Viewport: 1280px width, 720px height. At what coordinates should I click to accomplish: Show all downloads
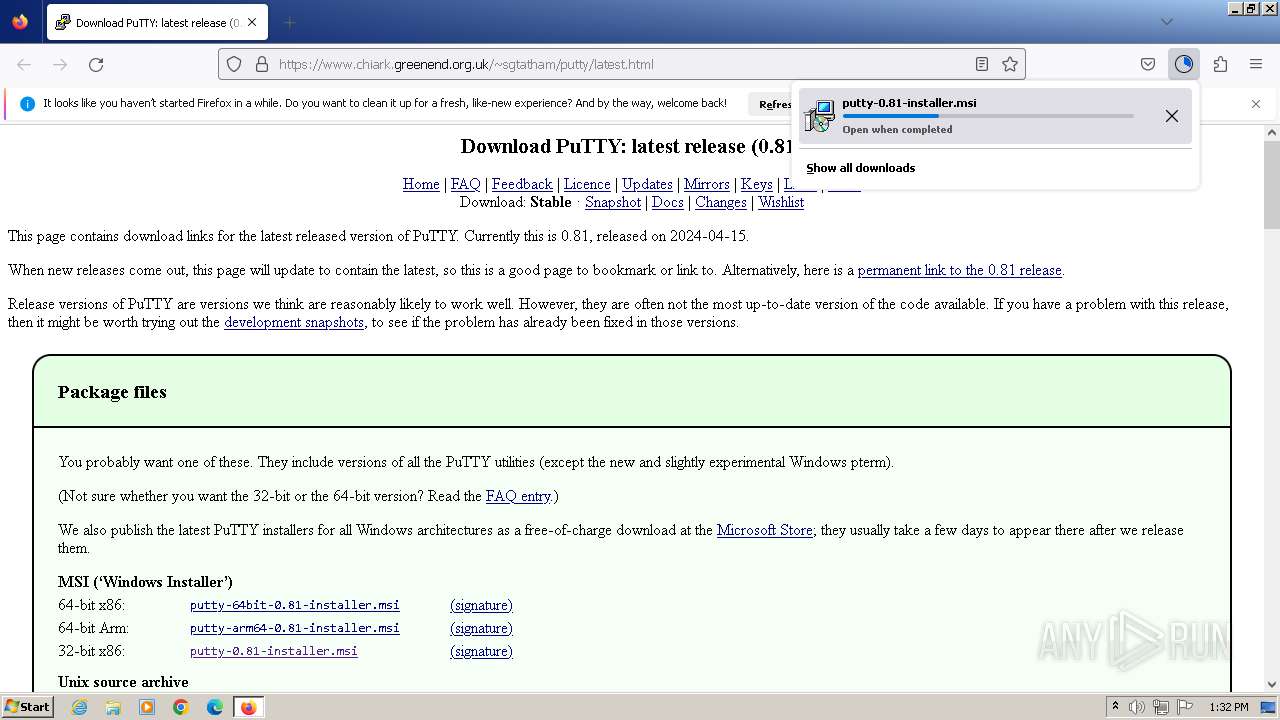pos(861,168)
